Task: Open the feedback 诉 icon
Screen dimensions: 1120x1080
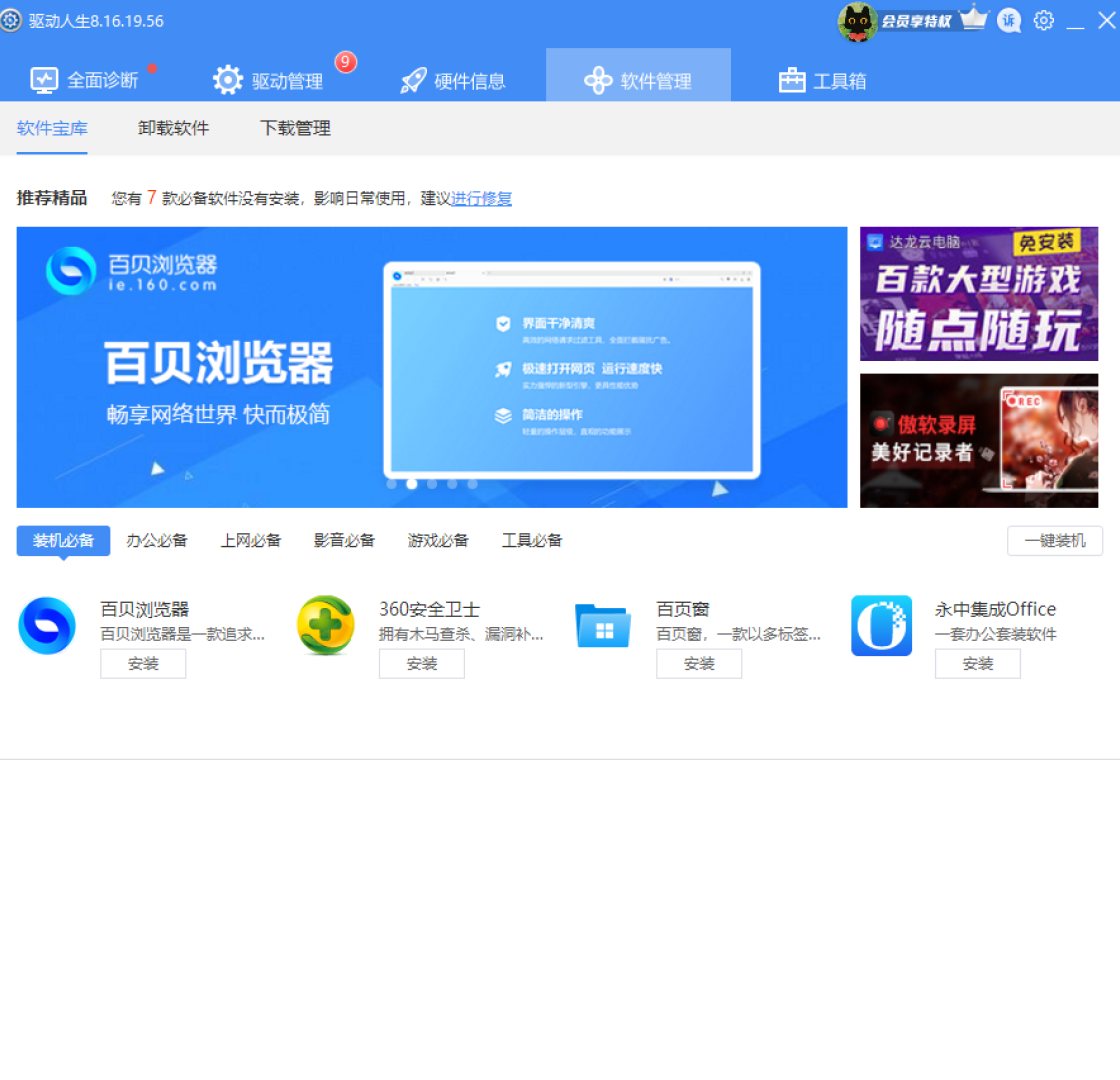Action: click(x=1009, y=21)
